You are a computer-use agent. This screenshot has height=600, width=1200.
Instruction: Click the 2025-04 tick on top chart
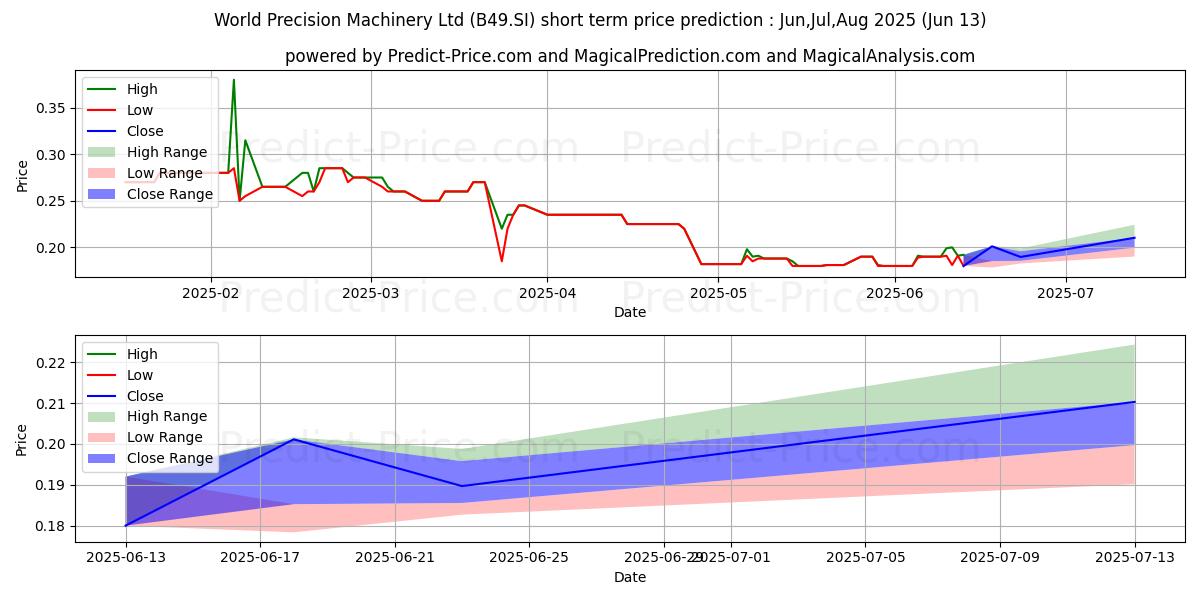pos(546,293)
